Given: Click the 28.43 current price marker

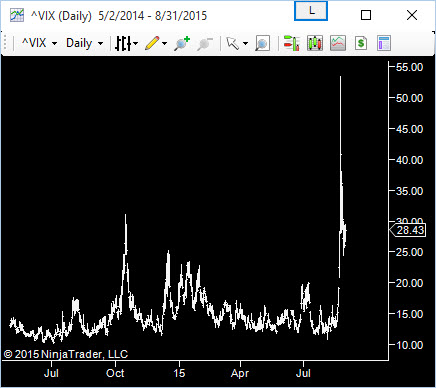Looking at the screenshot, I should click(x=408, y=230).
